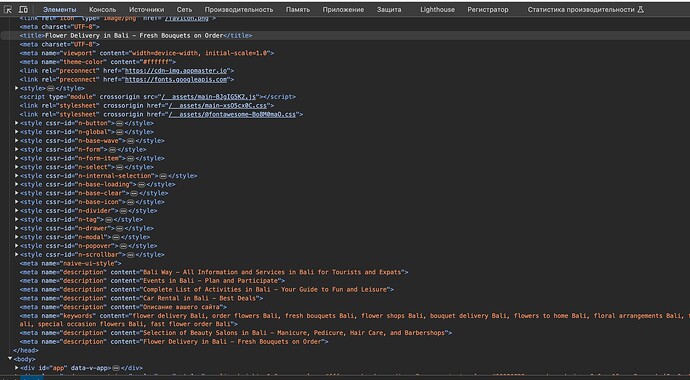Switch to the Память tab

pos(298,10)
